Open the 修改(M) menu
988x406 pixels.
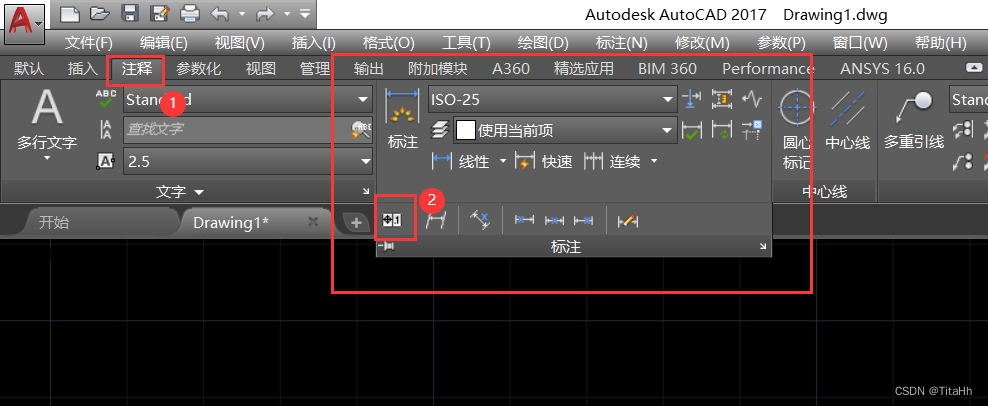click(702, 44)
